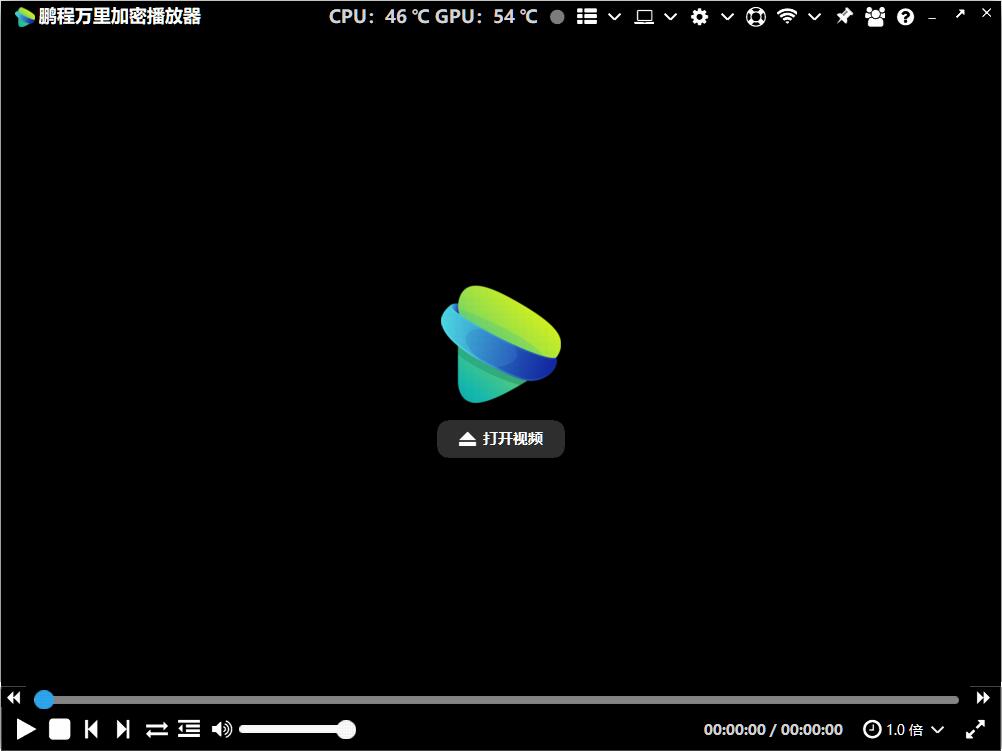Viewport: 1002px width, 751px height.
Task: Expand the settings dropdown arrow
Action: click(x=727, y=17)
